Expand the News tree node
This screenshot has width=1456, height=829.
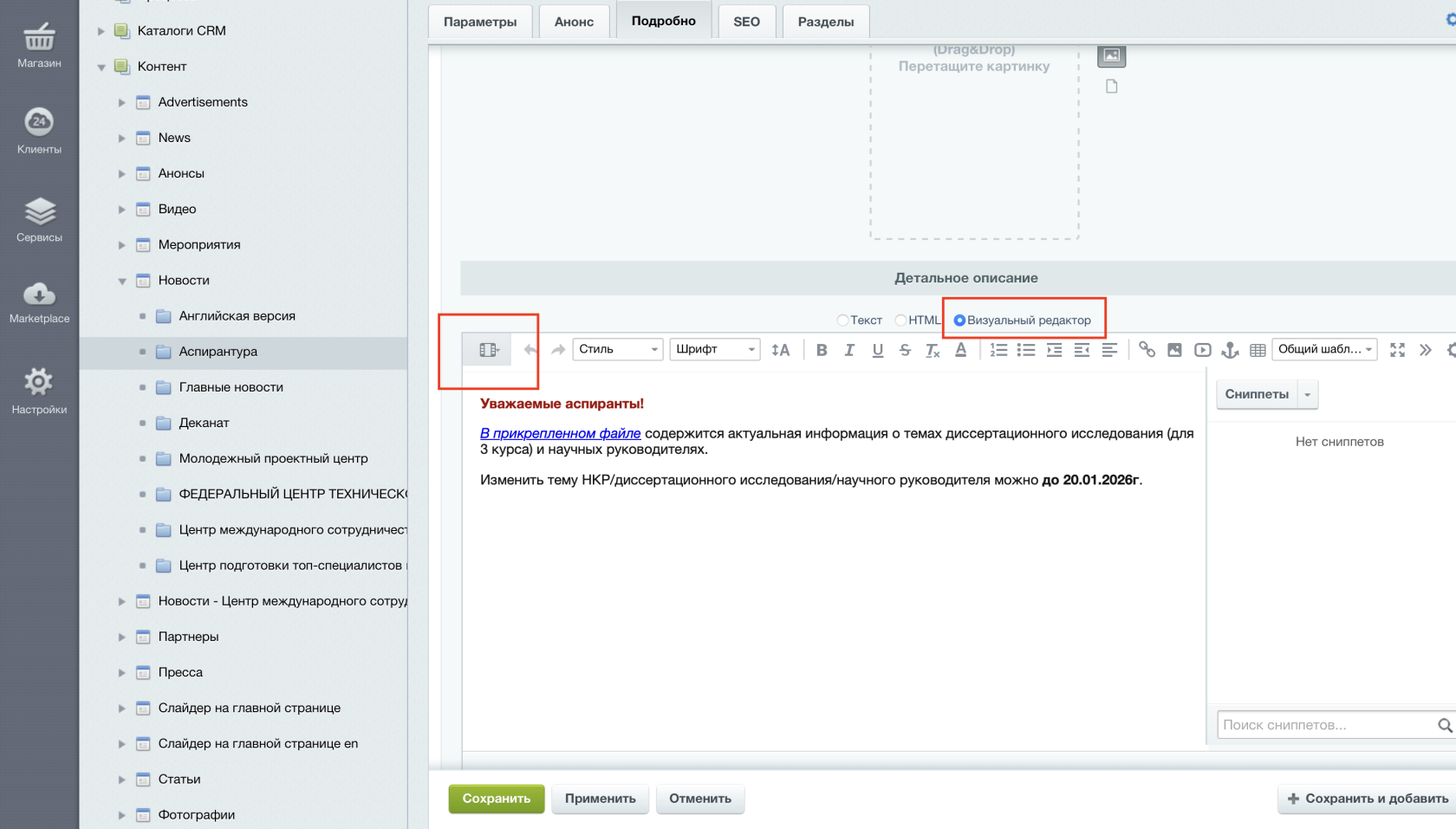pos(122,138)
